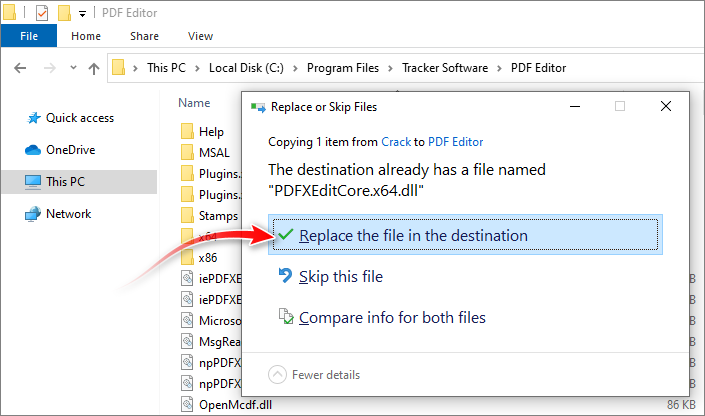Click the Explorer window folder icon in title bar

click(x=9, y=13)
